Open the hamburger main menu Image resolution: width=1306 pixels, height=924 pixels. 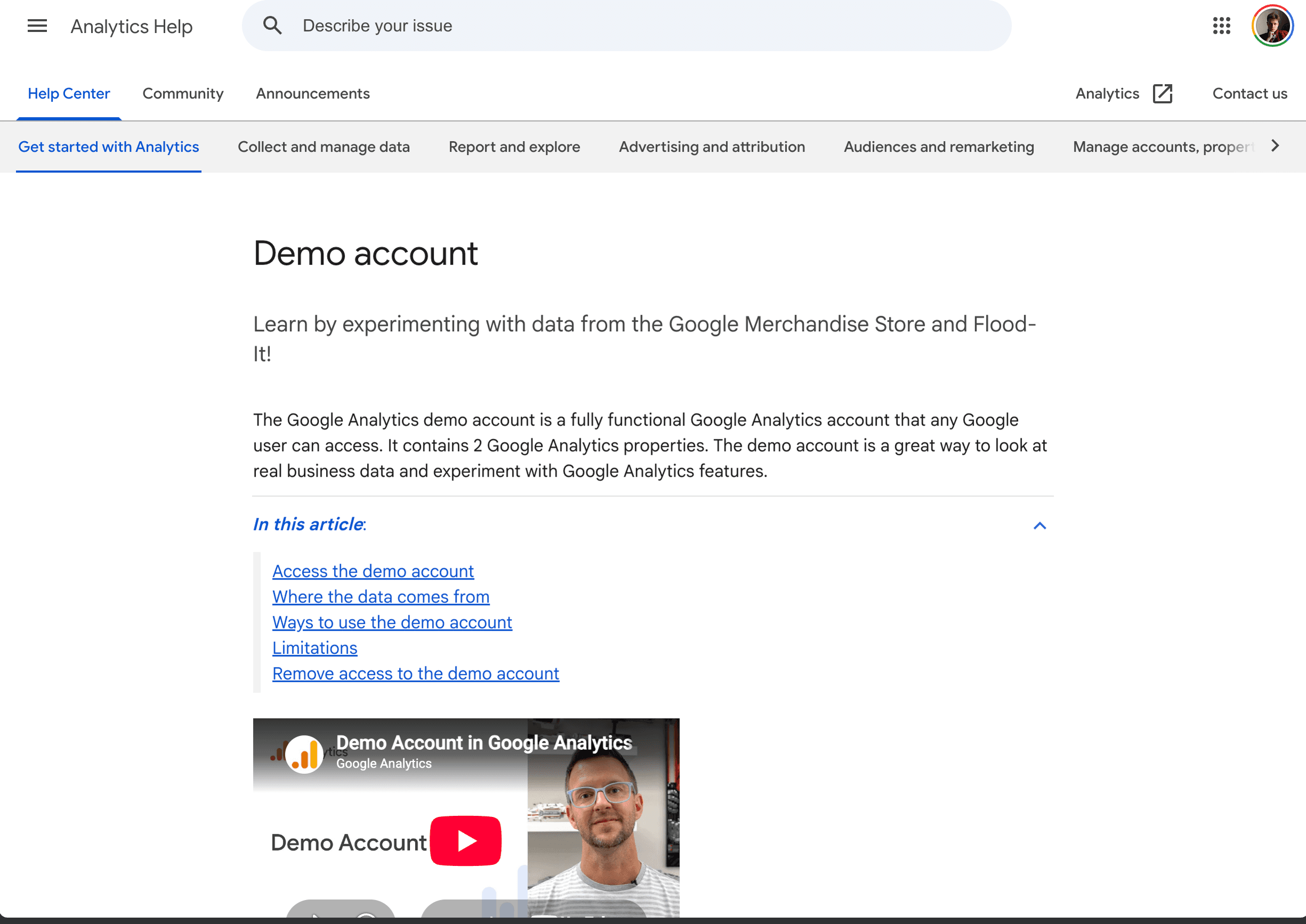[x=37, y=26]
